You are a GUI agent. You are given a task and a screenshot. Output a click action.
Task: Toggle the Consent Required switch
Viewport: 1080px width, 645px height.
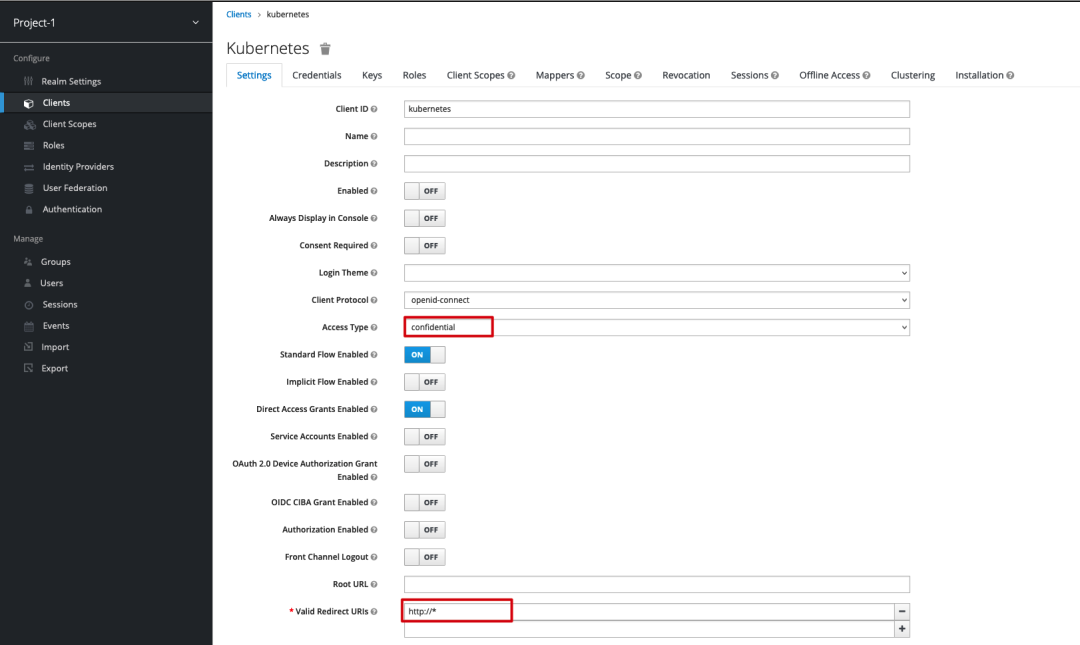point(424,246)
